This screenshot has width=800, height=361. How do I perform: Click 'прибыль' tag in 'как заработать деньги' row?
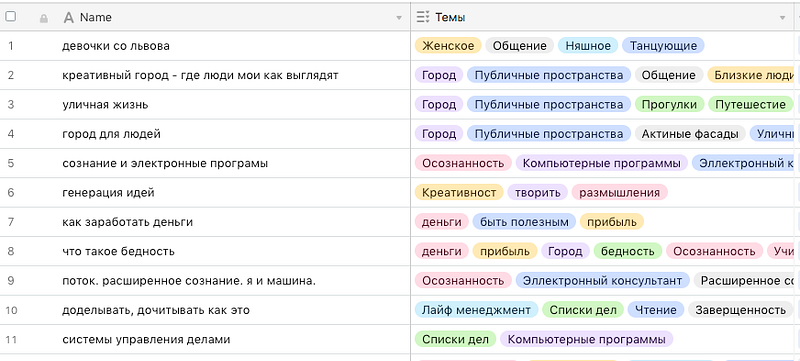(x=612, y=222)
